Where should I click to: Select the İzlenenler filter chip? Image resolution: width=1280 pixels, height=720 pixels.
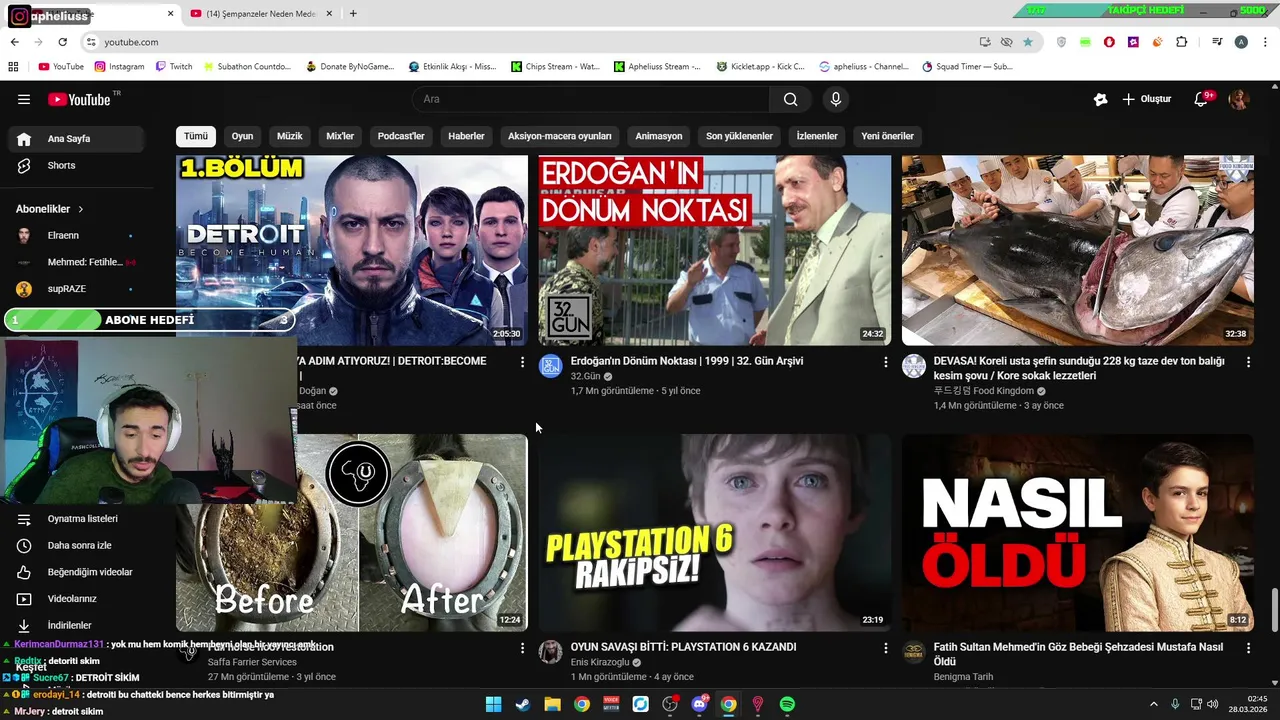pyautogui.click(x=817, y=136)
